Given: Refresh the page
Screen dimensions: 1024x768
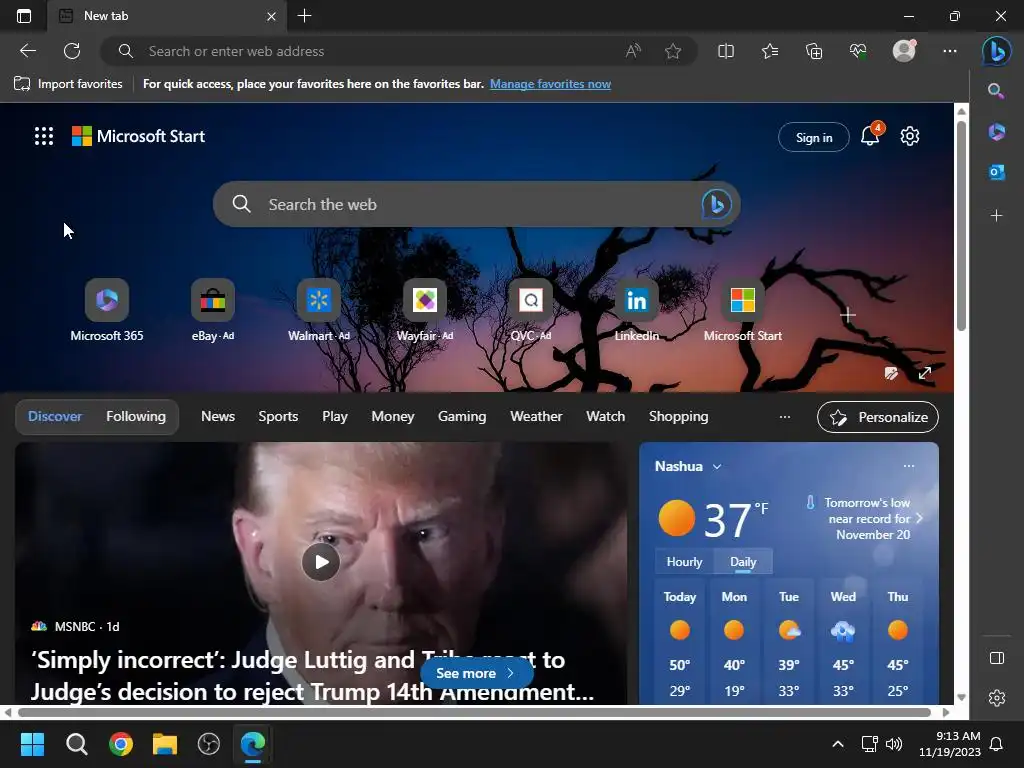Looking at the screenshot, I should click(72, 51).
